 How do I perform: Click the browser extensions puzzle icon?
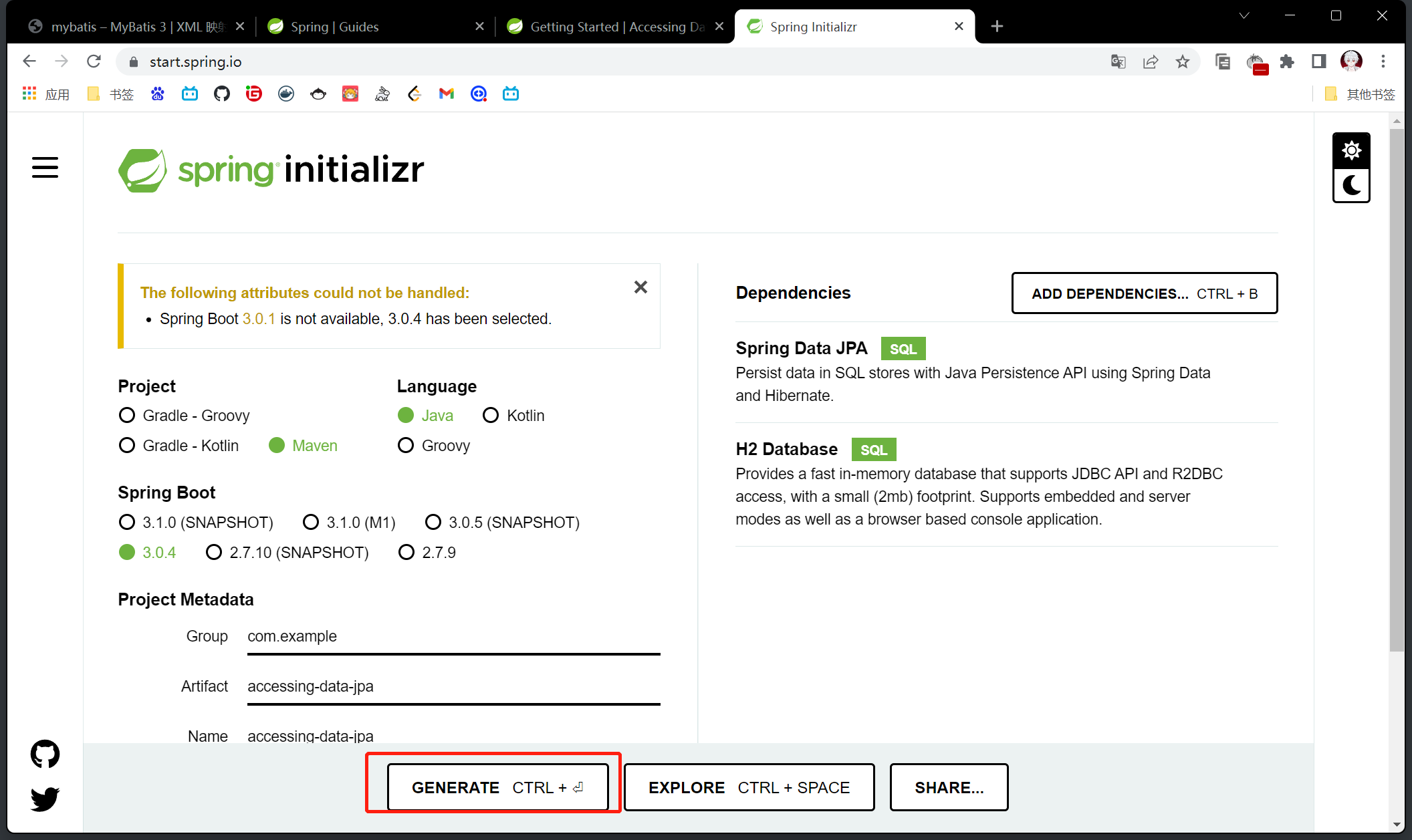point(1286,61)
